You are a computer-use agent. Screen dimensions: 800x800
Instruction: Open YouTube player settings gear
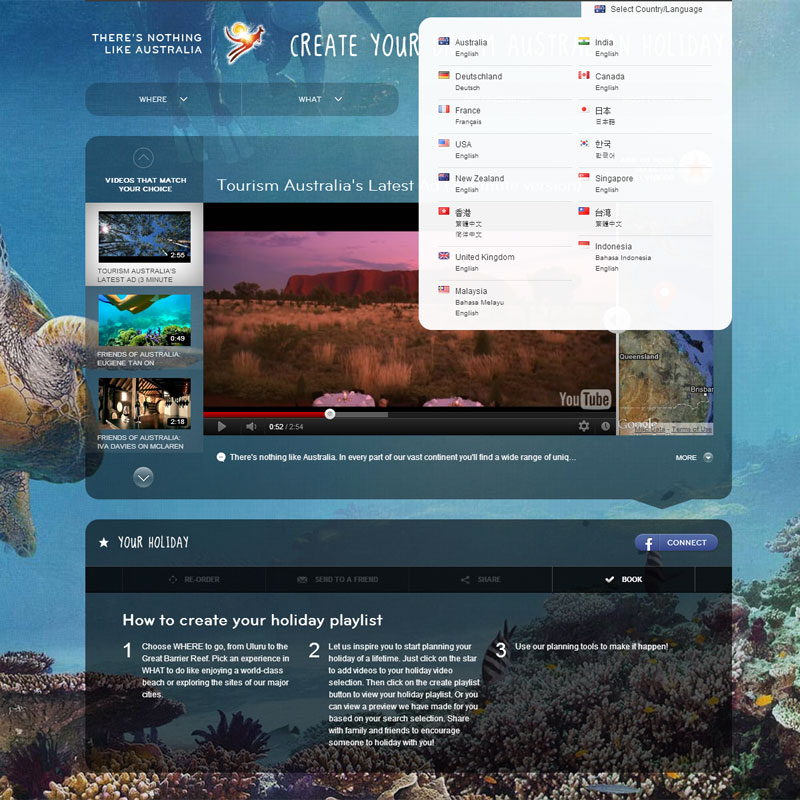[x=584, y=426]
